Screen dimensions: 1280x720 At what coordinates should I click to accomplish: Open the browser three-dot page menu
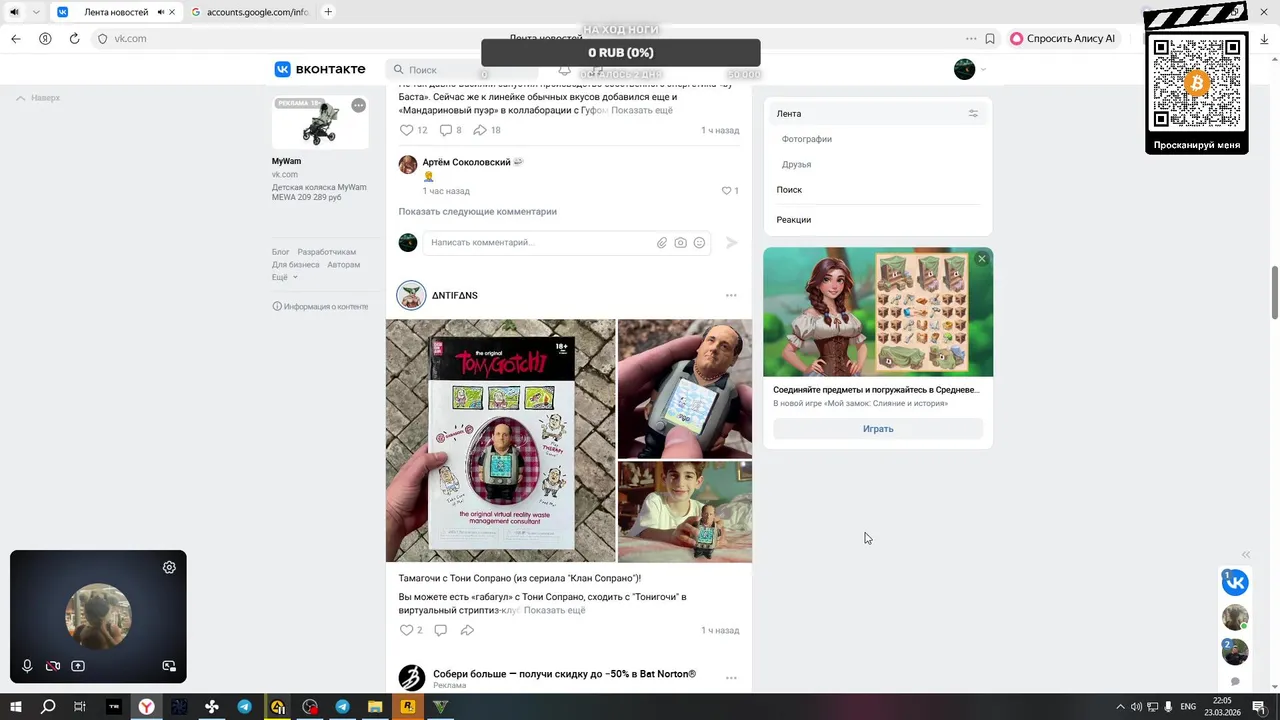pos(971,39)
